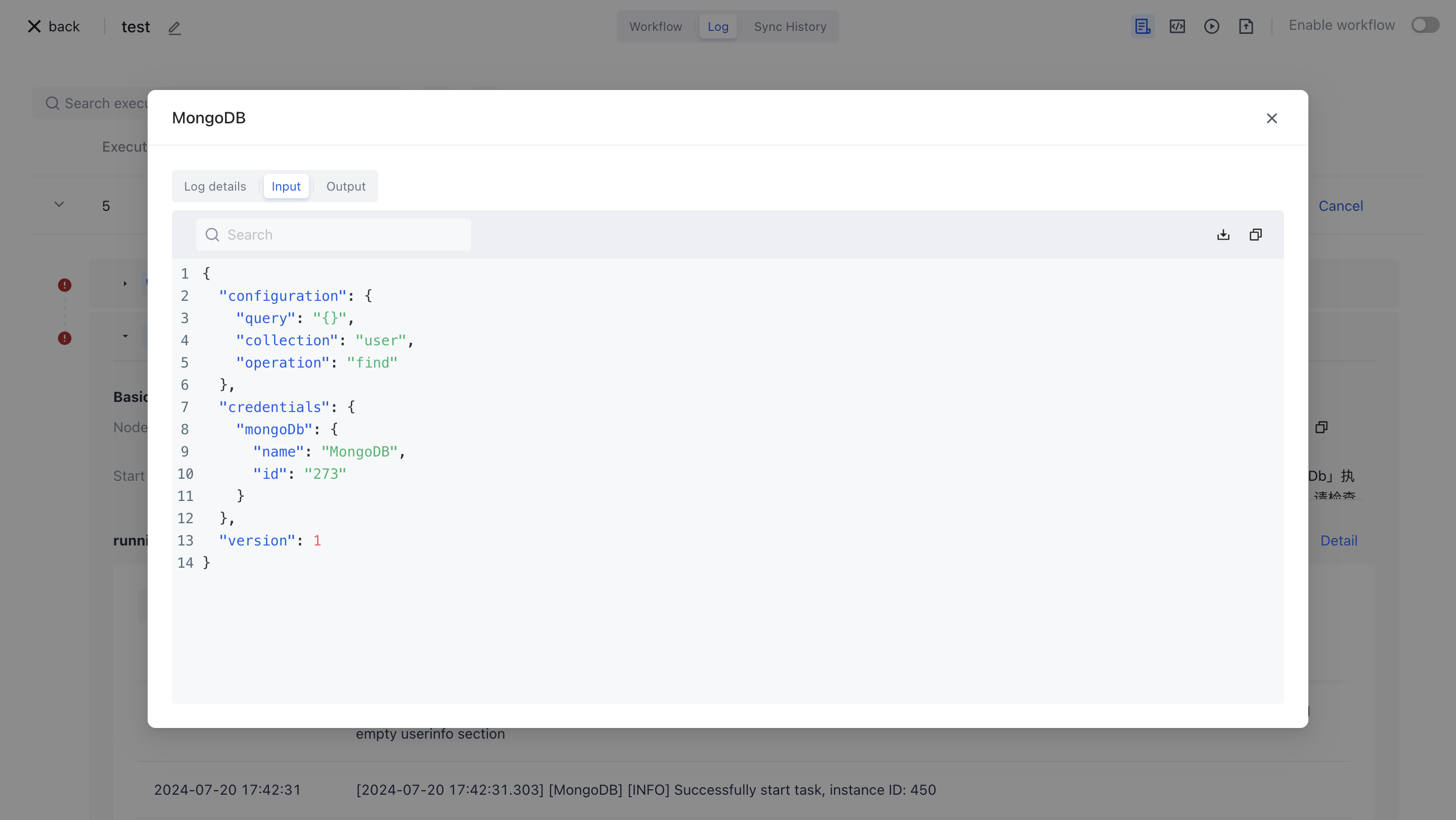
Task: Click the code view icon in toolbar
Action: tap(1177, 27)
